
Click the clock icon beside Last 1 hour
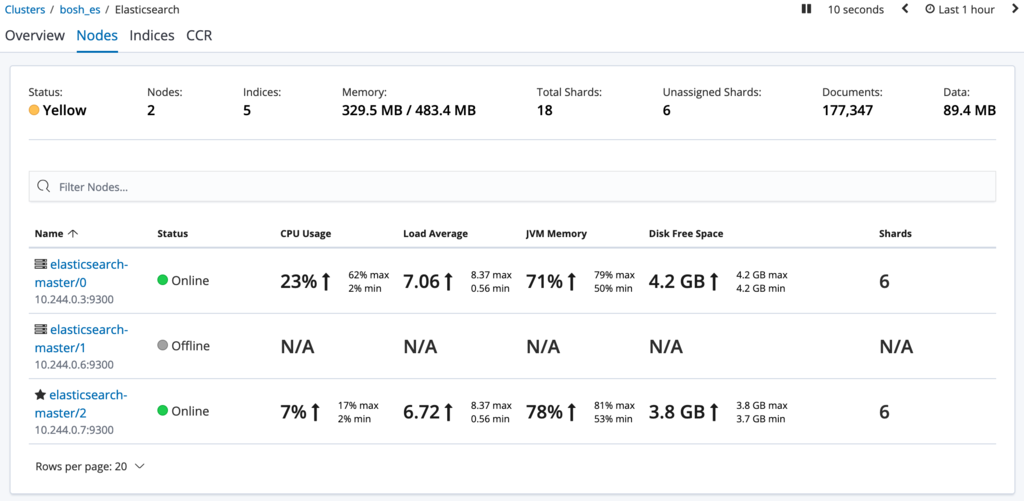pyautogui.click(x=930, y=9)
